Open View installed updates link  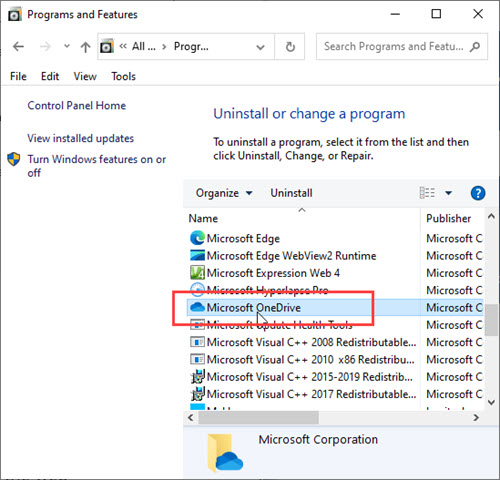[x=81, y=138]
